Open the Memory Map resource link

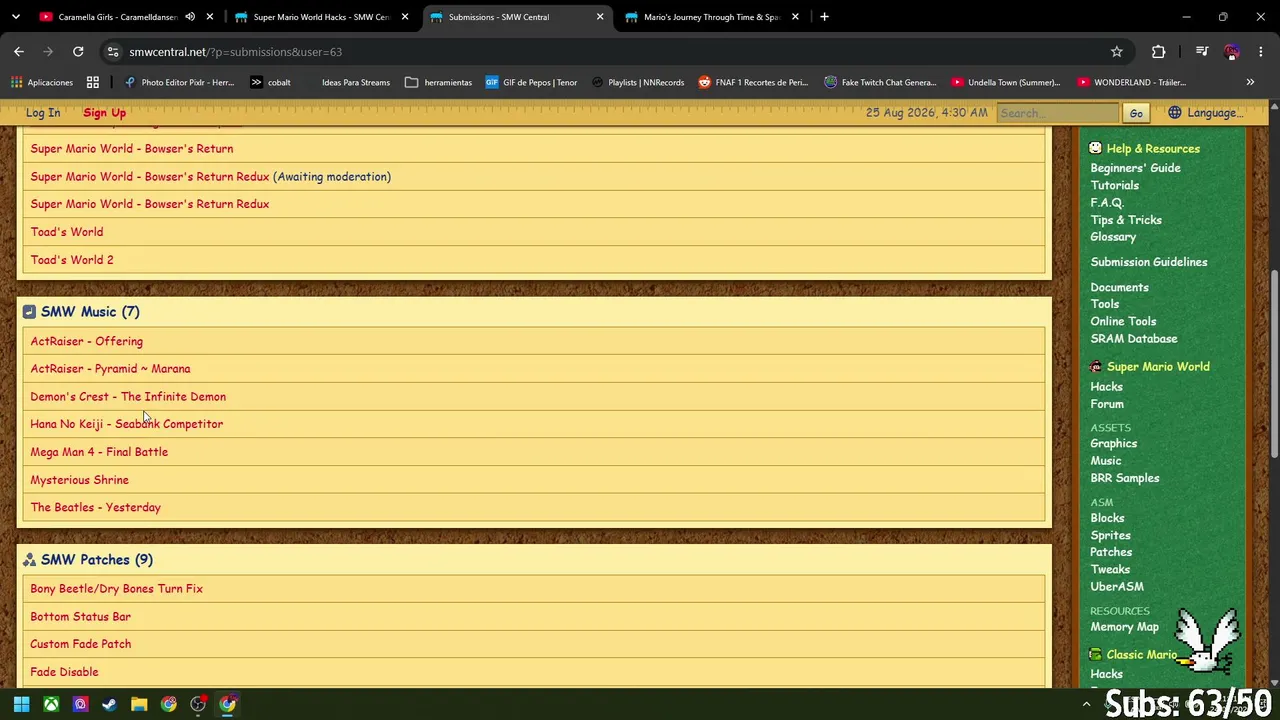tap(1124, 627)
